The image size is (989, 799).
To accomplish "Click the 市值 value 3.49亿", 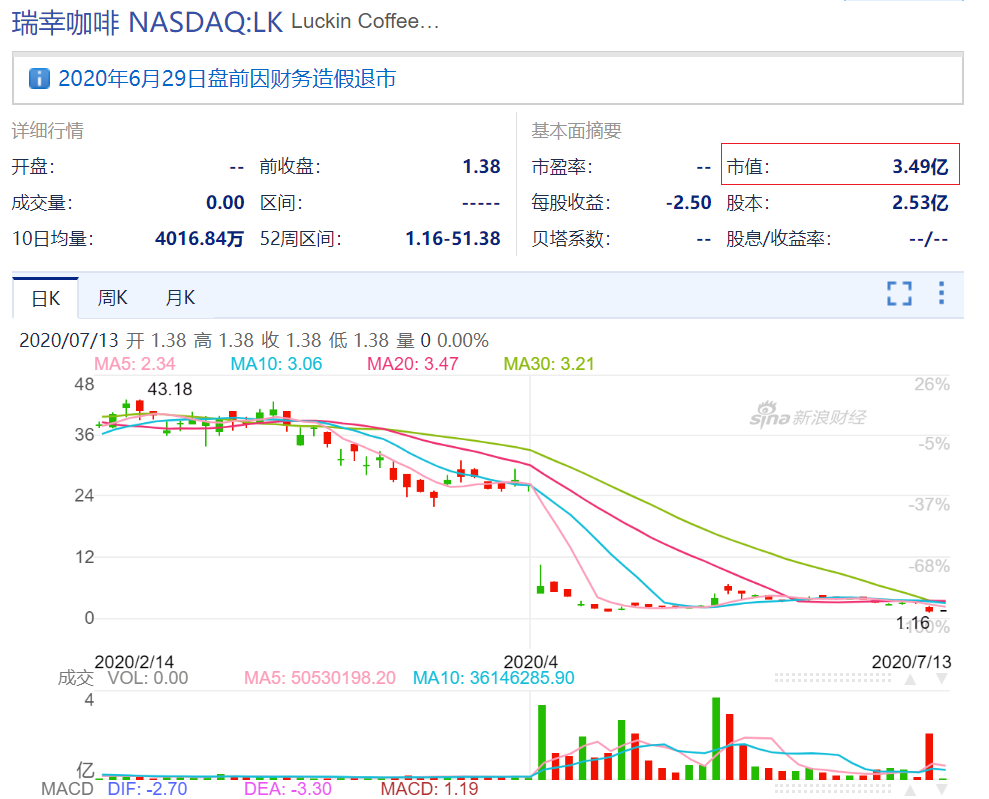I will tap(920, 166).
